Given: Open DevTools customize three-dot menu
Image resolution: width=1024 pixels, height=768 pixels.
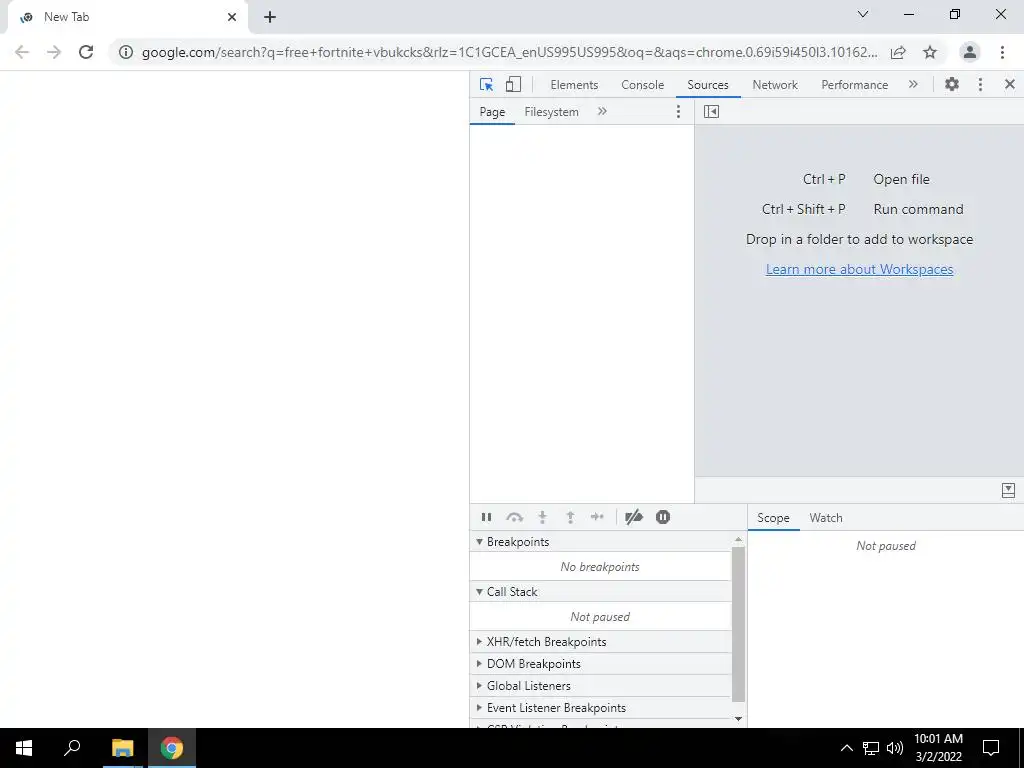Looking at the screenshot, I should tap(980, 84).
